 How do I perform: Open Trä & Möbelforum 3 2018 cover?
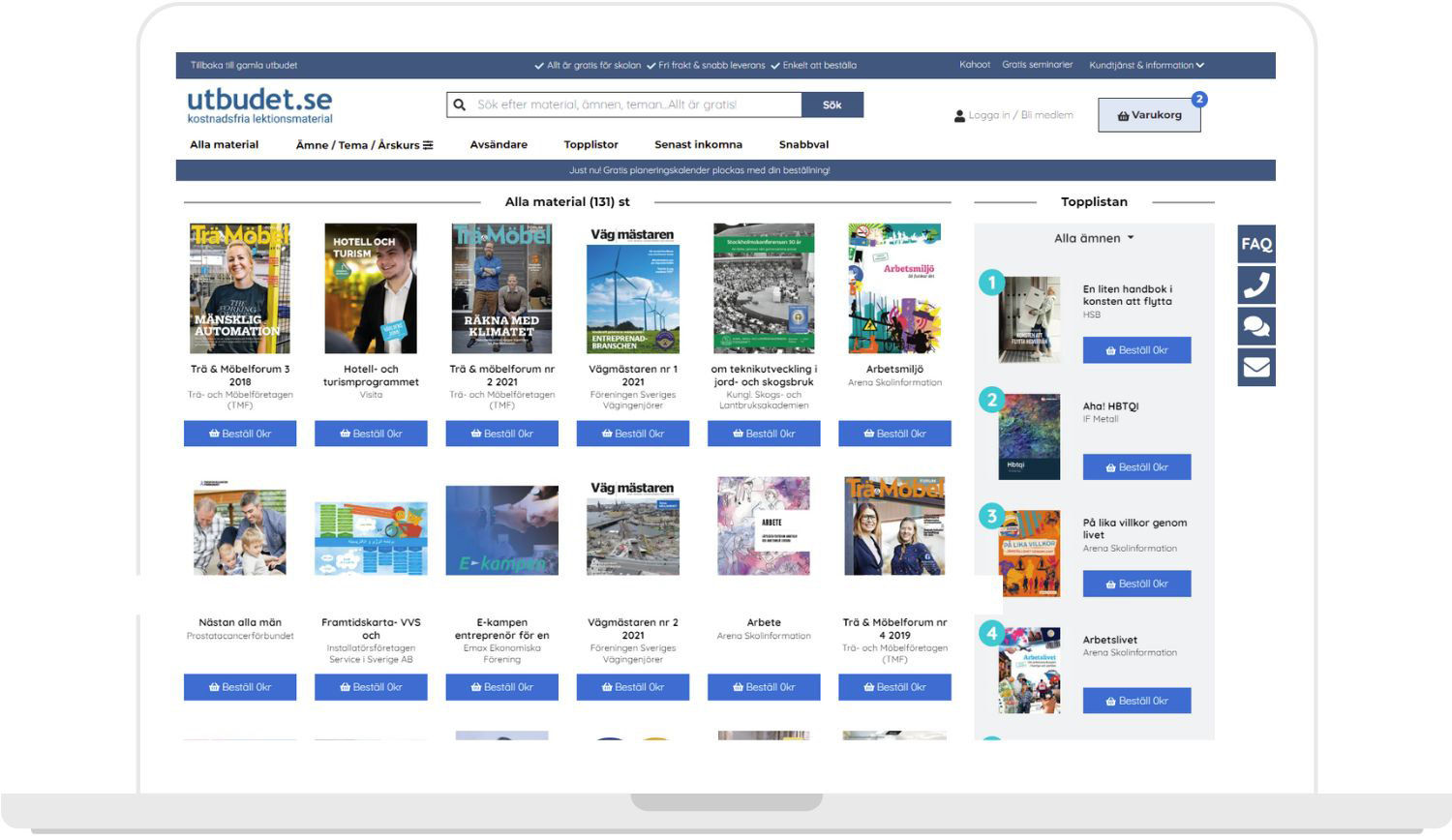240,288
